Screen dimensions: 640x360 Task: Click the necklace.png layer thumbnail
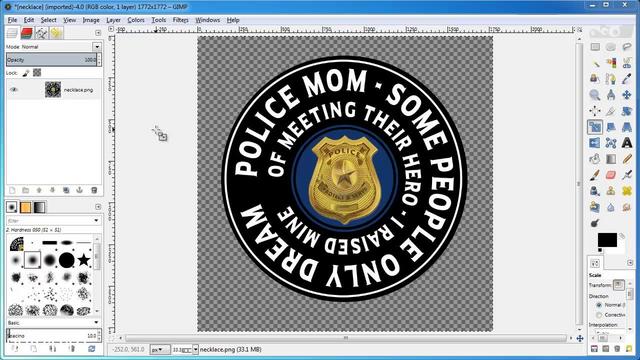[x=53, y=90]
